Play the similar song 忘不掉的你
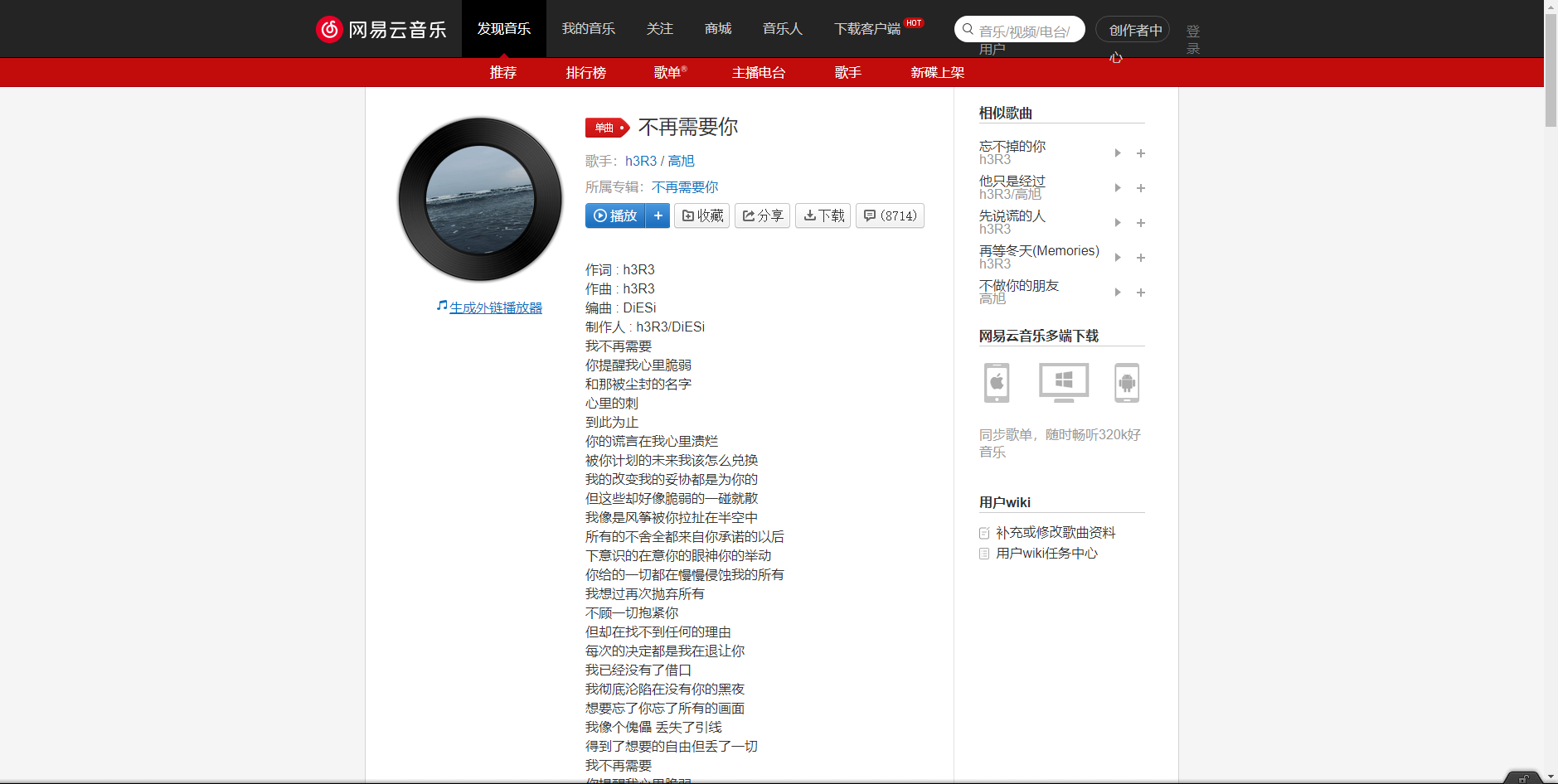The height and width of the screenshot is (784, 1558). point(1117,153)
